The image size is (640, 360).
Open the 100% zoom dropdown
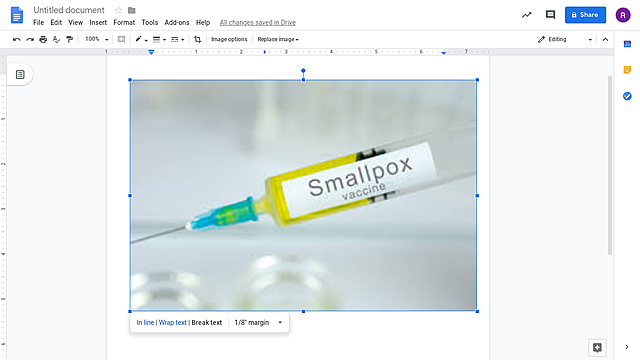click(x=97, y=39)
